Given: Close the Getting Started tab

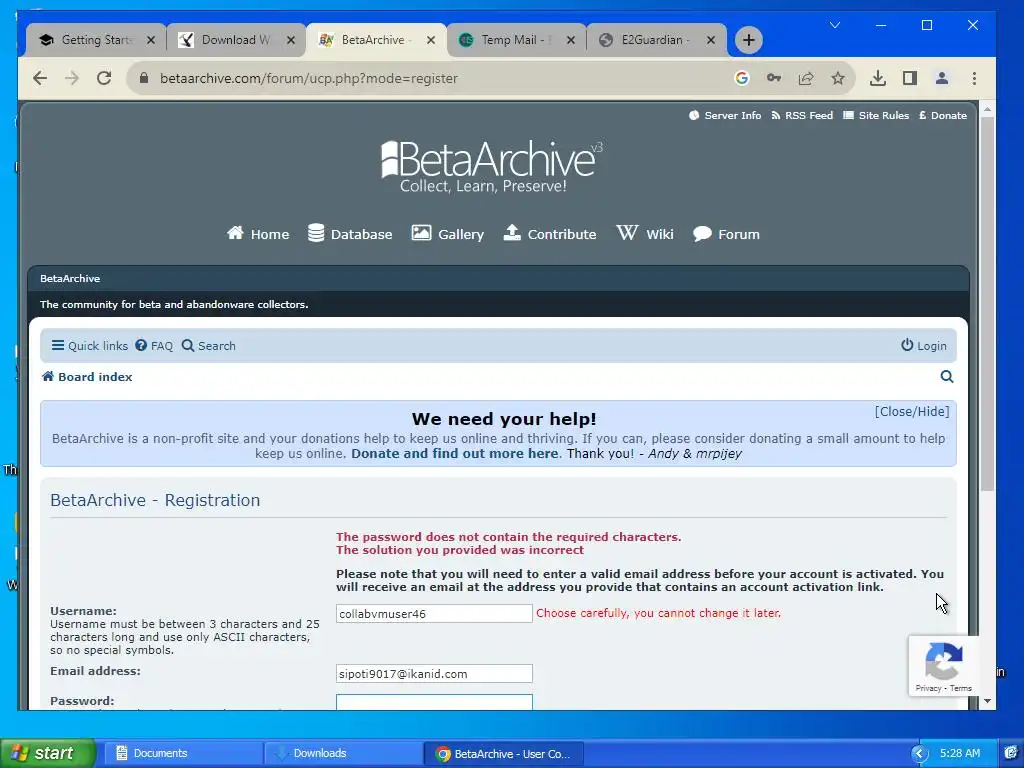Looking at the screenshot, I should (151, 40).
